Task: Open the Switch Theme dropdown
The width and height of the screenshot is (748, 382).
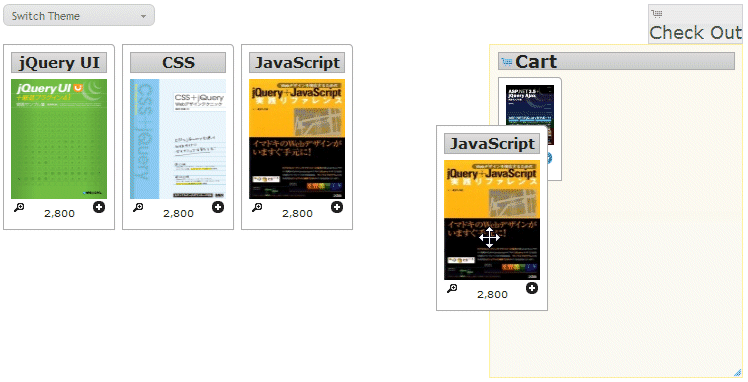Action: [x=79, y=15]
